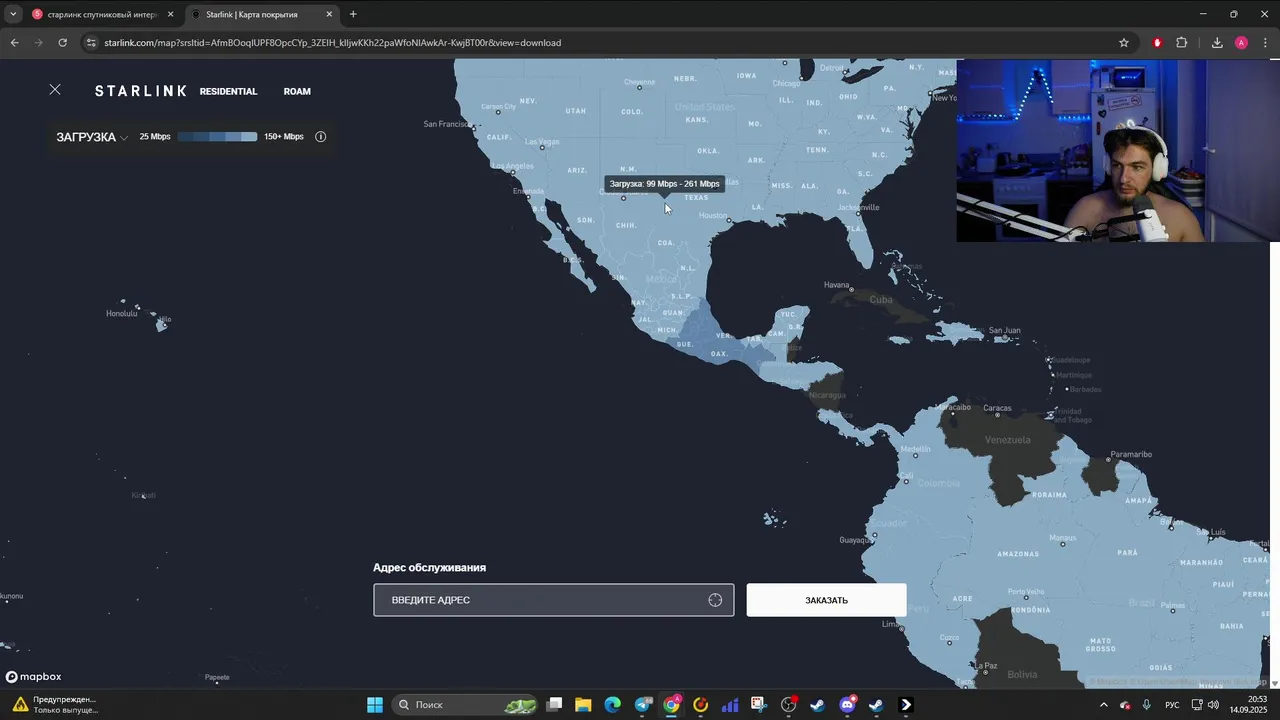Close the Starlink Карта покрытия tab
The image size is (1280, 720).
(329, 15)
